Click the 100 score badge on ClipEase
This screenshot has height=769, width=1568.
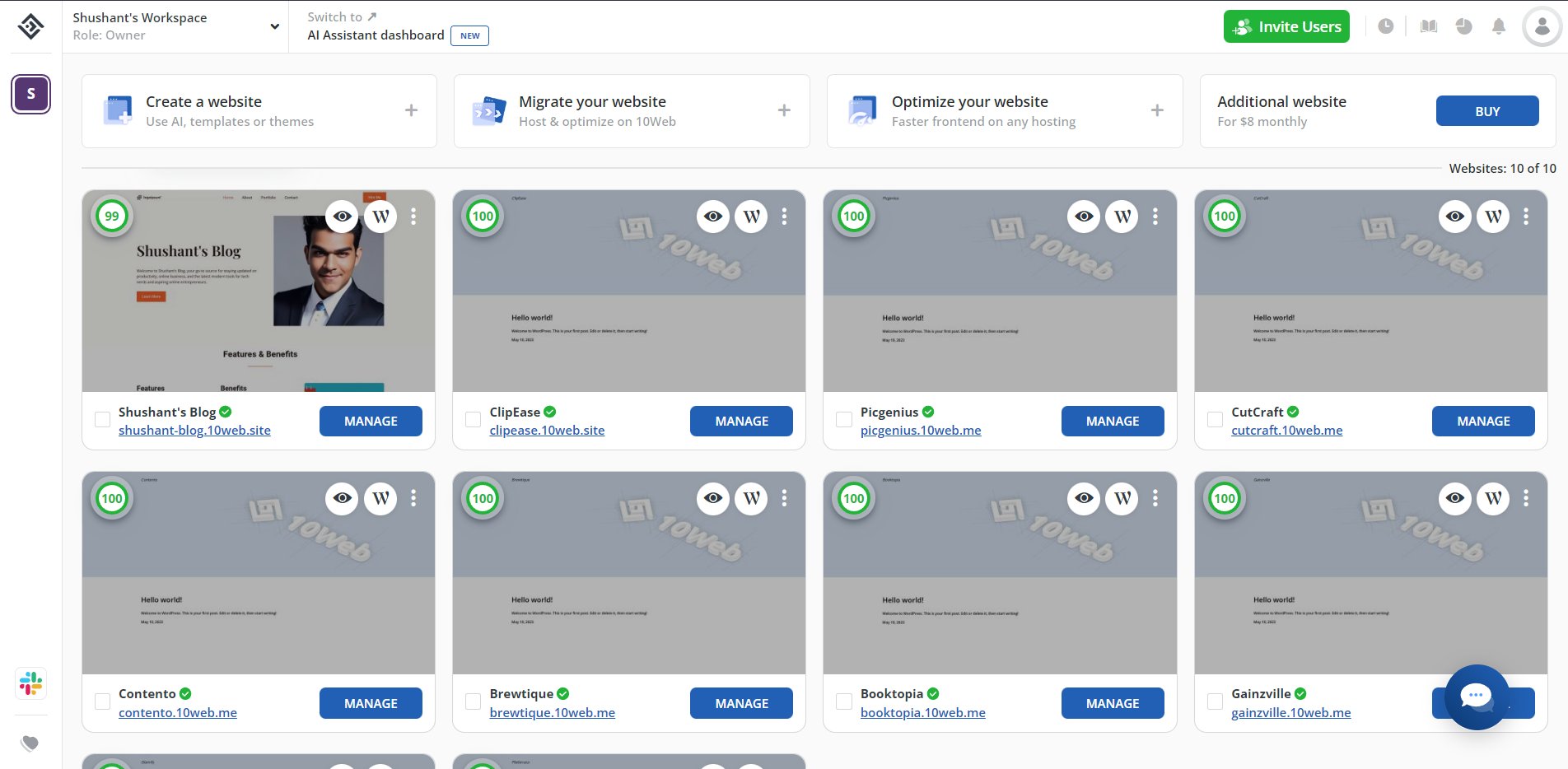483,217
